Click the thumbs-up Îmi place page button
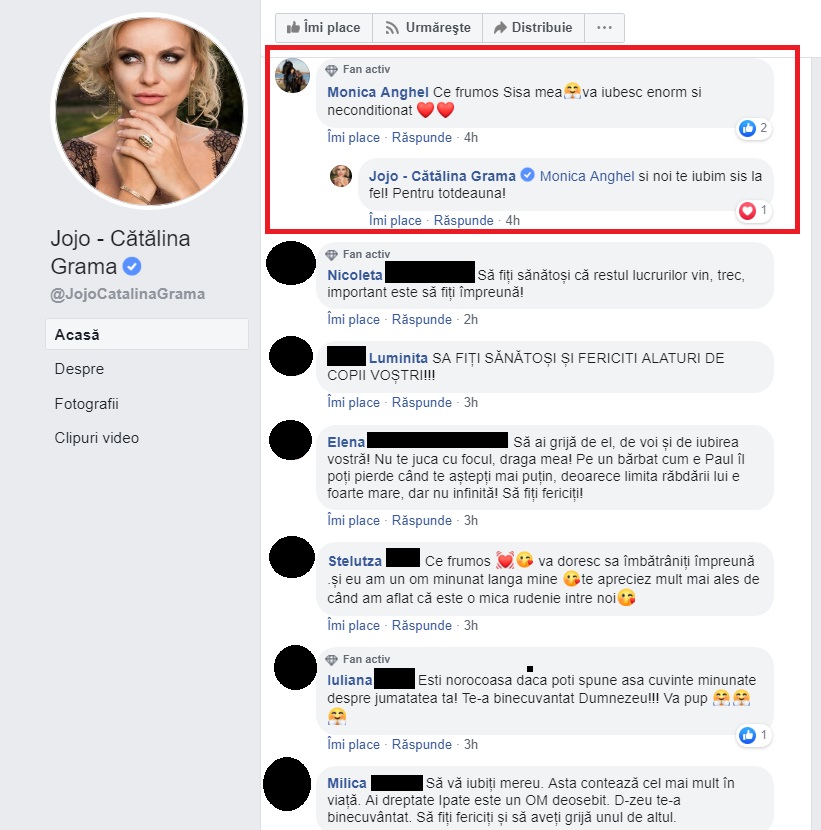821x830 pixels. coord(323,28)
